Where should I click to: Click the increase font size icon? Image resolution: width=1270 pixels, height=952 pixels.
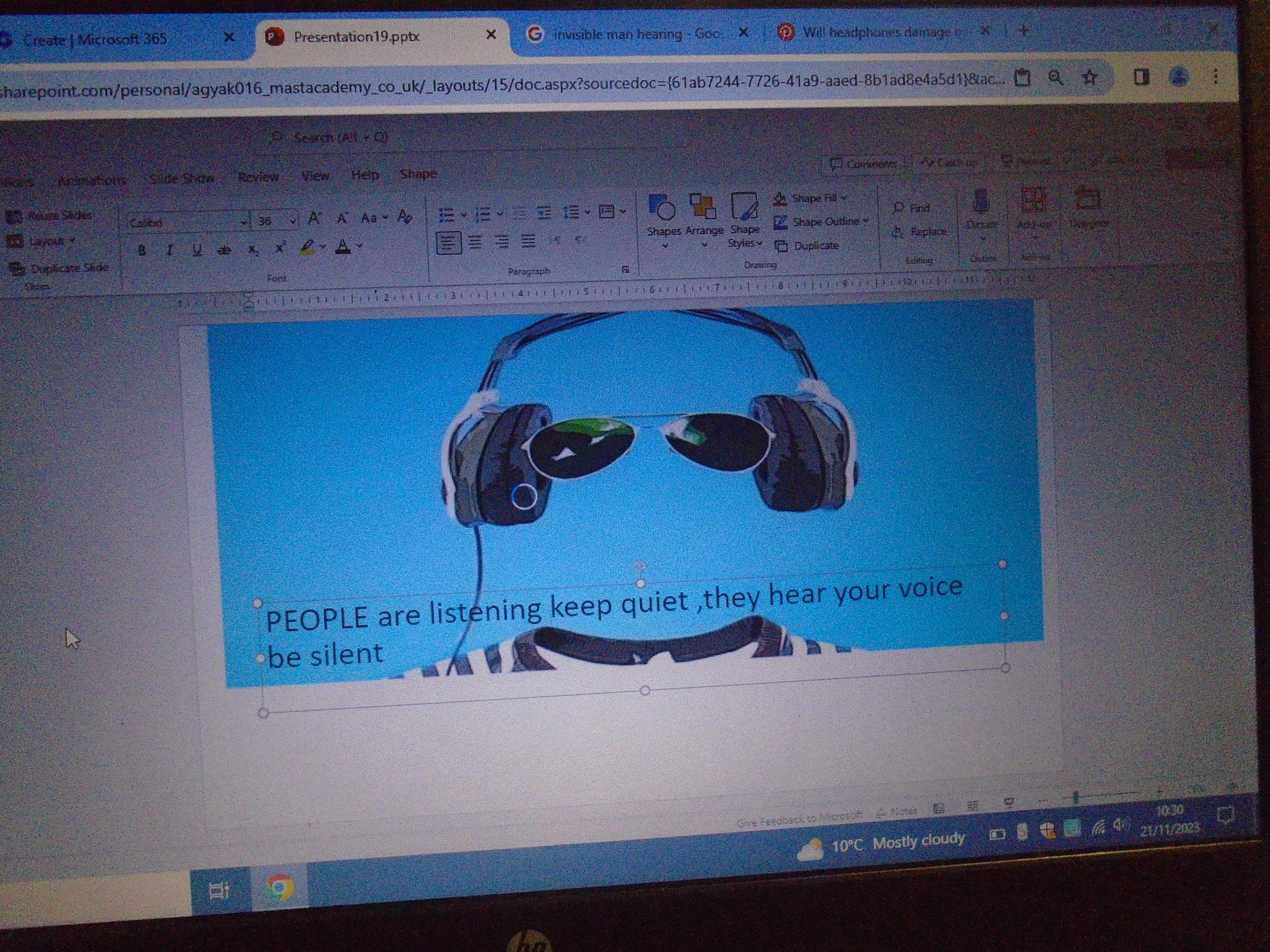[x=314, y=218]
